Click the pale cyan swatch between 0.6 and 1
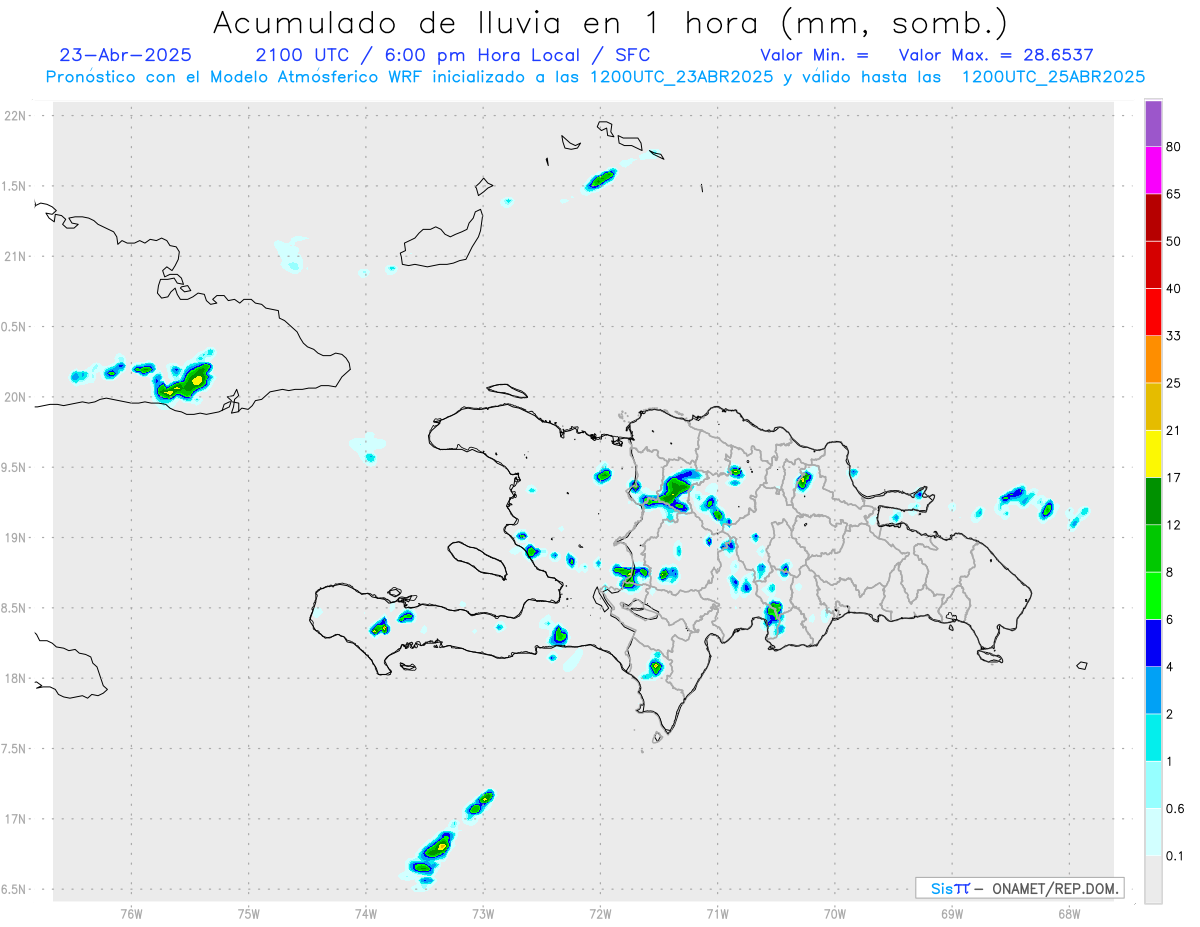Image resolution: width=1200 pixels, height=927 pixels. pyautogui.click(x=1153, y=784)
